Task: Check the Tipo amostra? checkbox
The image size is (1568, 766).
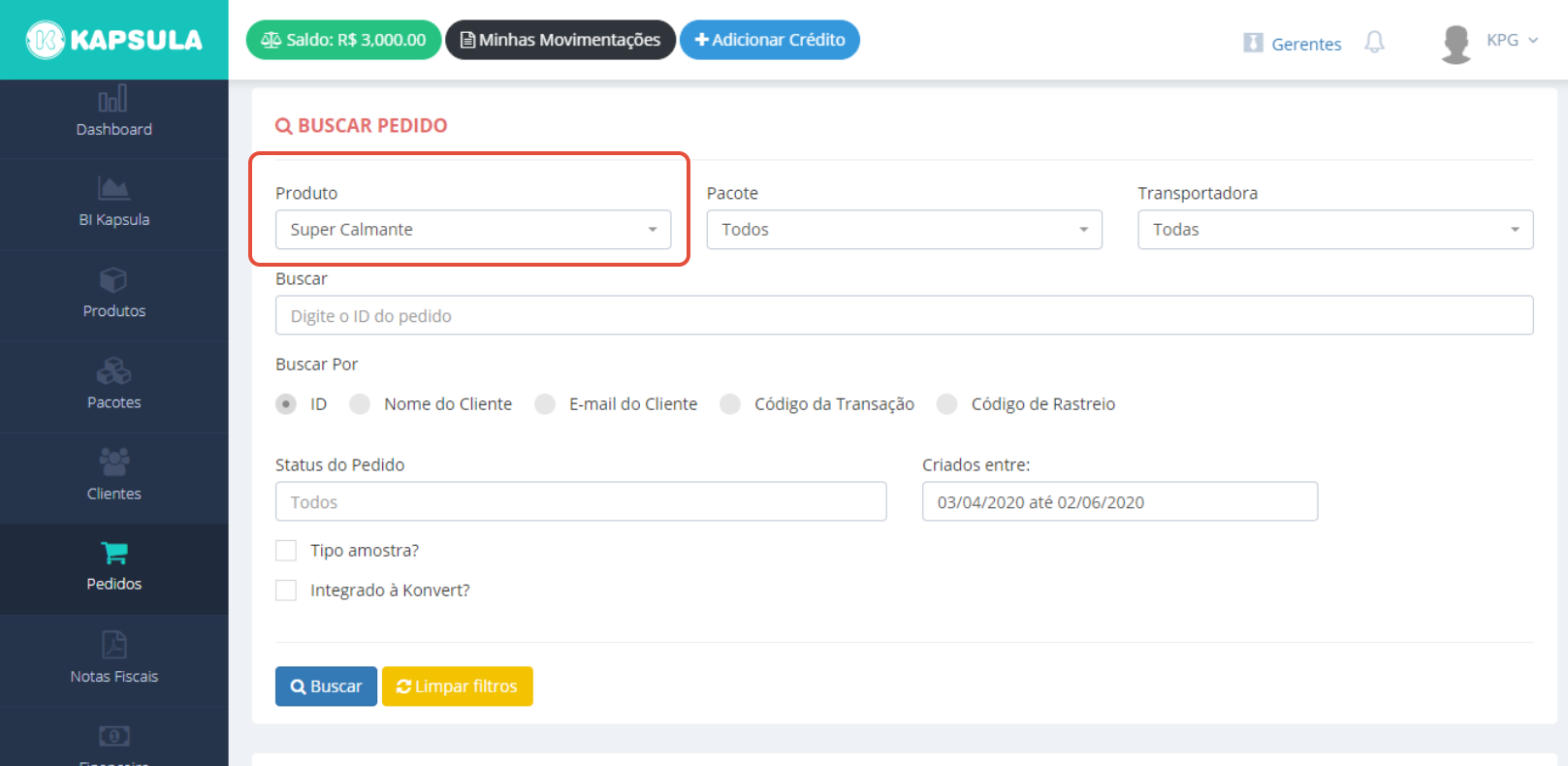Action: (286, 551)
